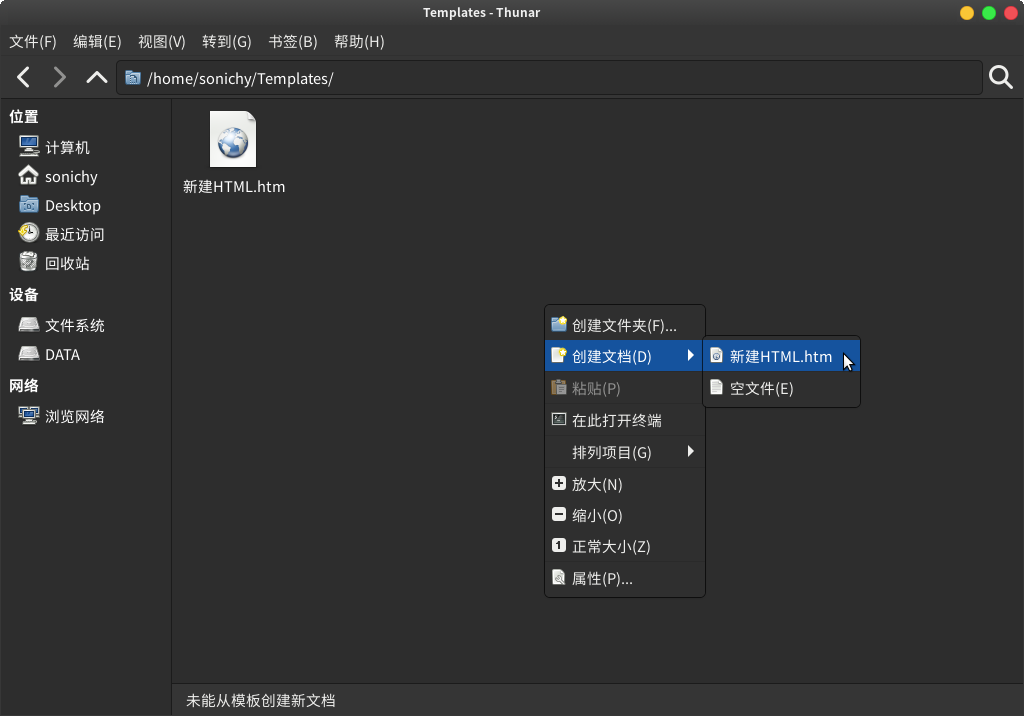Choose 新建HTML.htm template in submenu
Screen dimensions: 1024x716
[780, 356]
